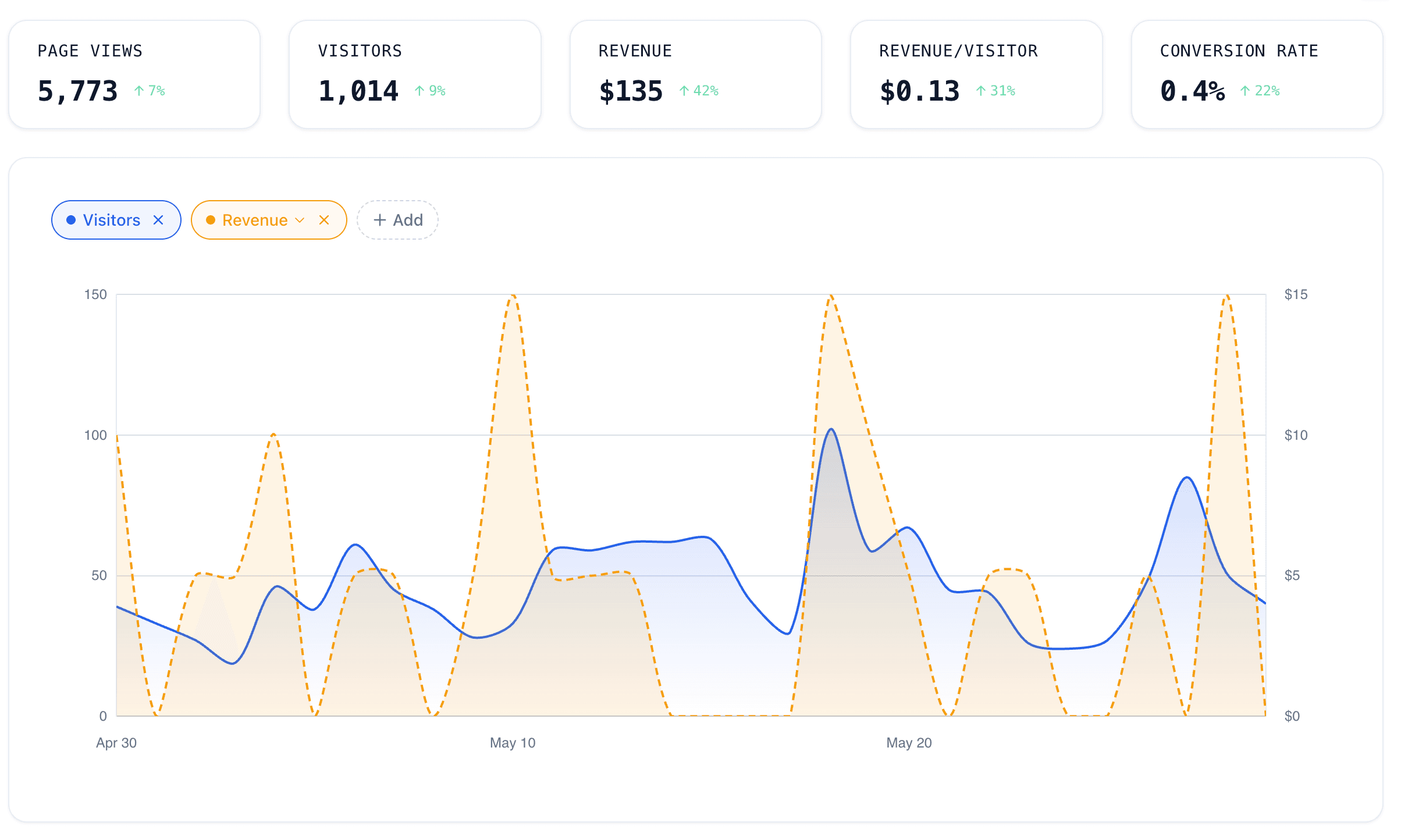Expand the Revenue chip dropdown chevron
The width and height of the screenshot is (1401, 840).
coord(300,220)
